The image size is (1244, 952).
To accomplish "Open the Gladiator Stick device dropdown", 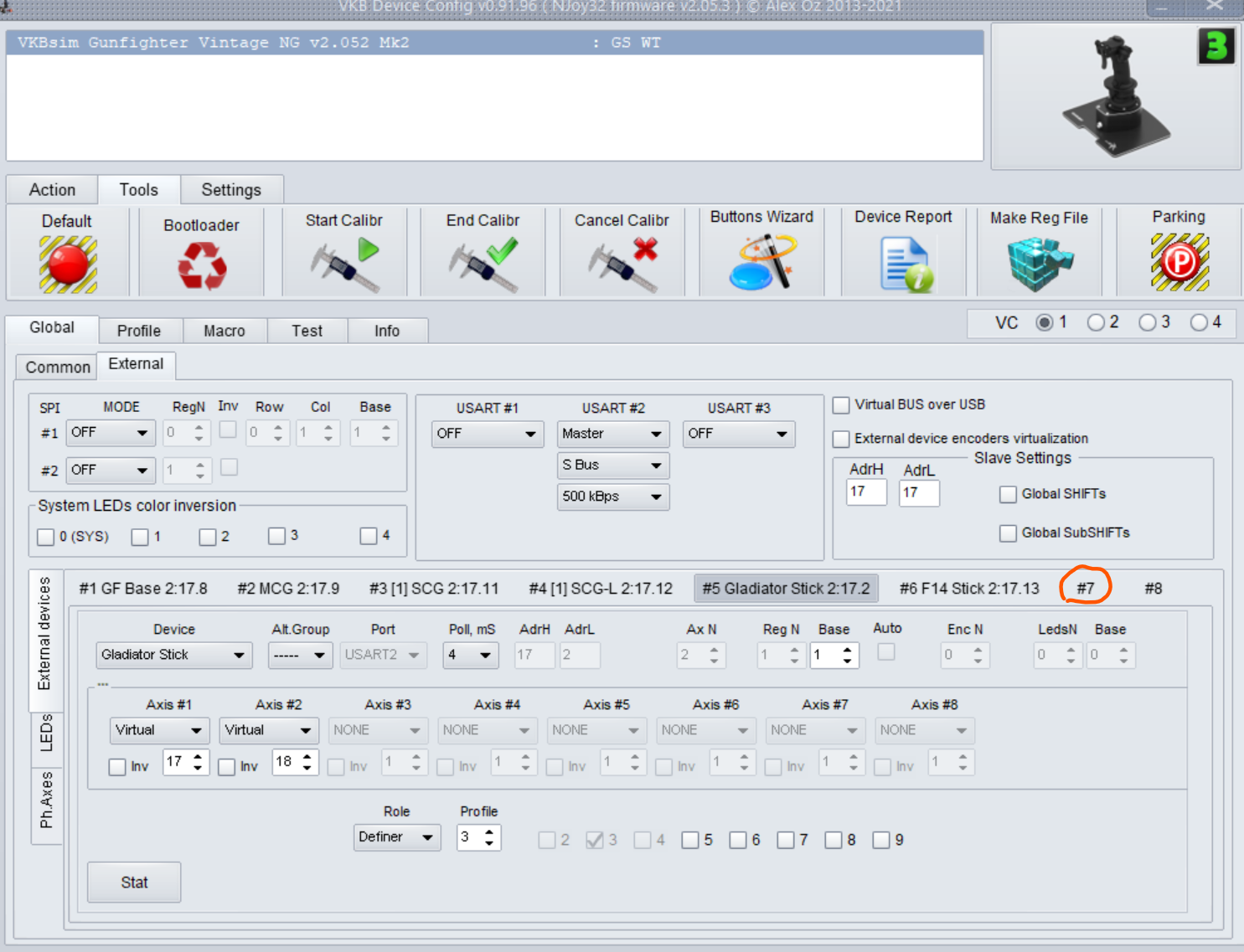I will click(173, 655).
